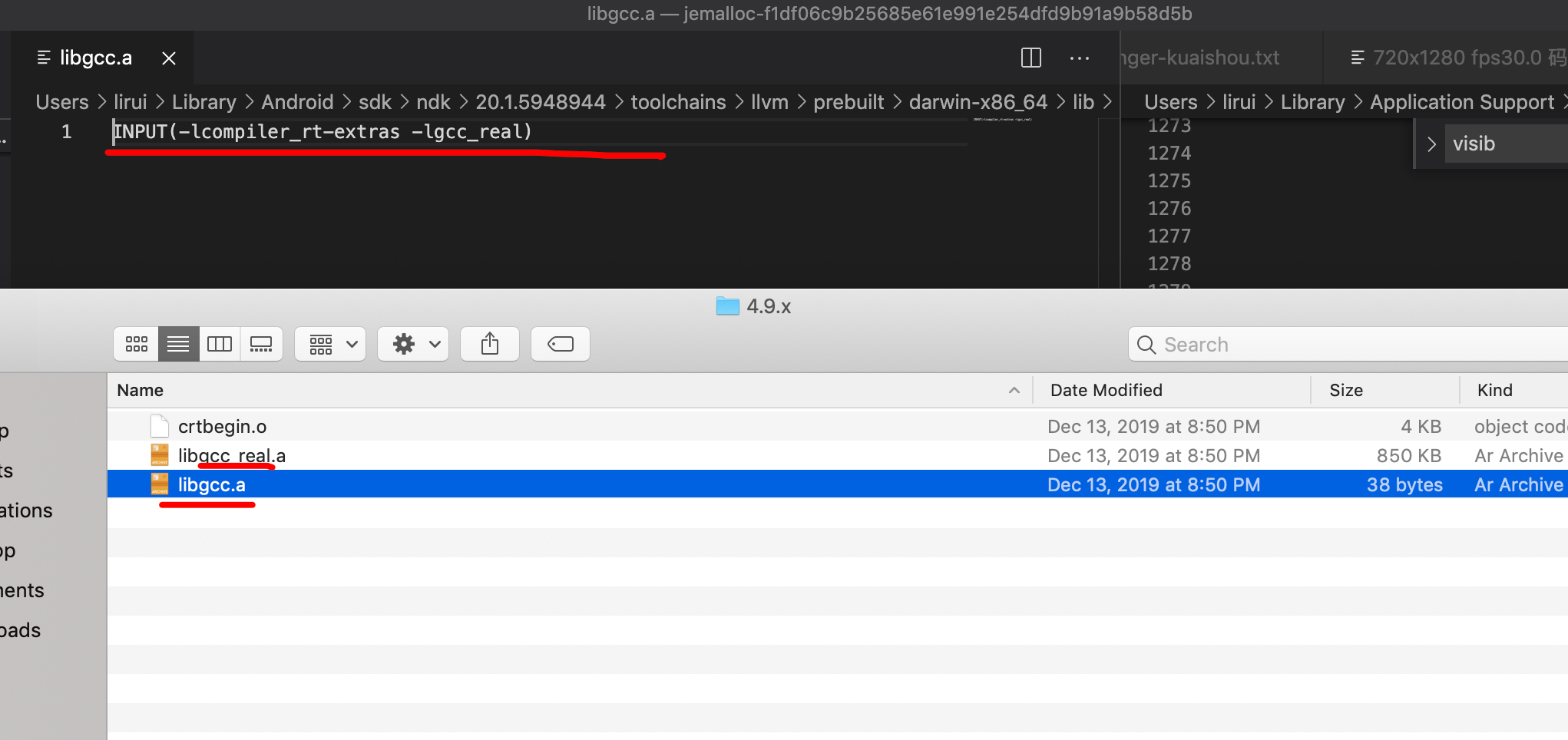
Task: Click the crtbegin.o document icon
Action: (x=160, y=426)
